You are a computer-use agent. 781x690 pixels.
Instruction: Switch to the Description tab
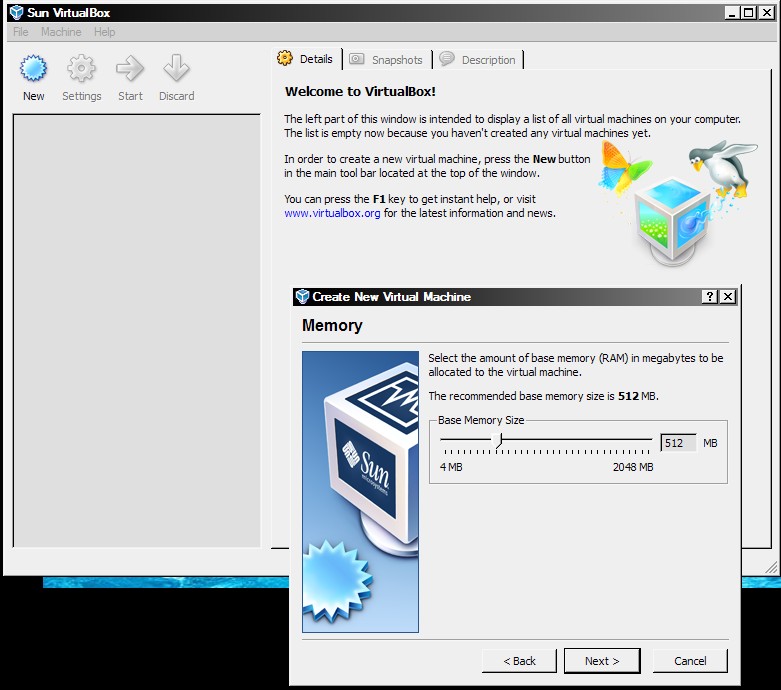pos(478,60)
